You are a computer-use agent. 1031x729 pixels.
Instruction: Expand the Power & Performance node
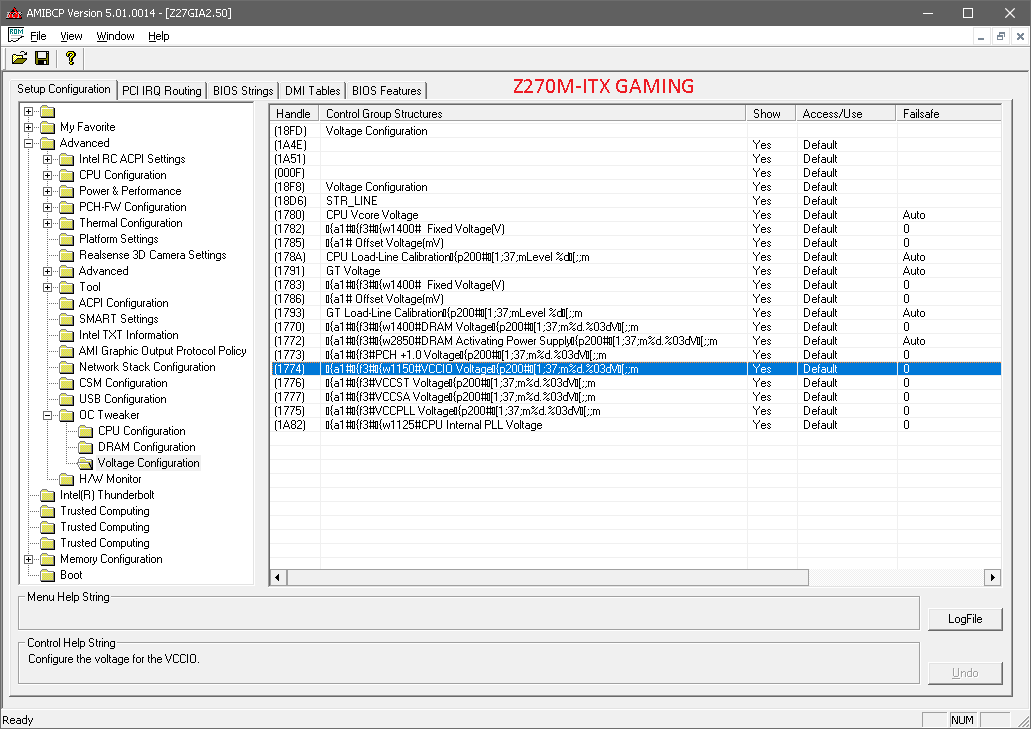point(47,191)
